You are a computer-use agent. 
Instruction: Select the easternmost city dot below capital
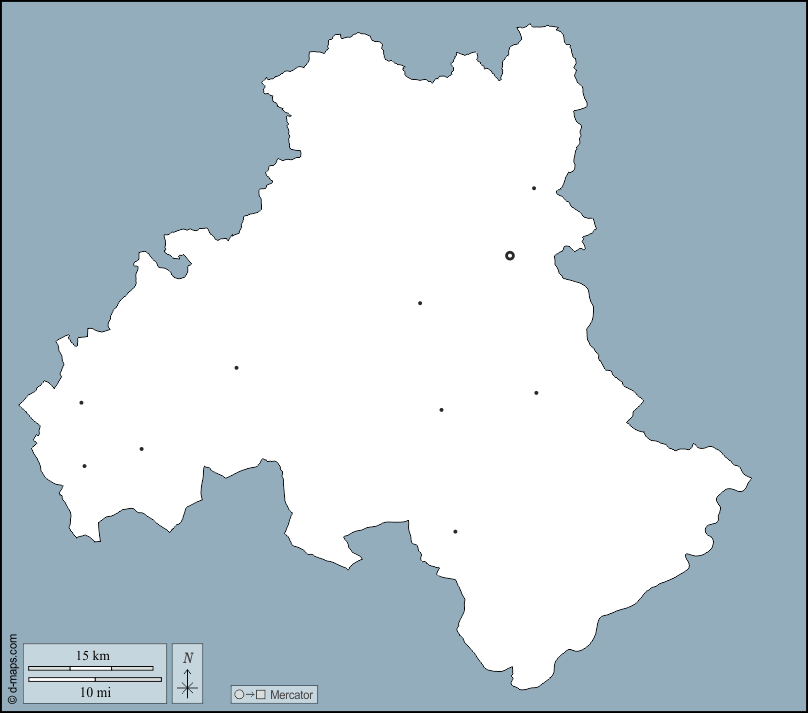click(536, 393)
